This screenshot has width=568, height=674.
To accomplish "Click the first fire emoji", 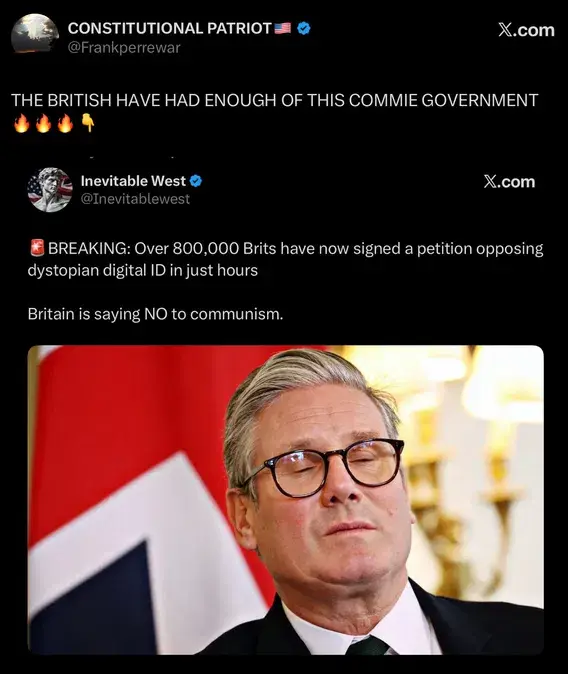I will point(21,123).
